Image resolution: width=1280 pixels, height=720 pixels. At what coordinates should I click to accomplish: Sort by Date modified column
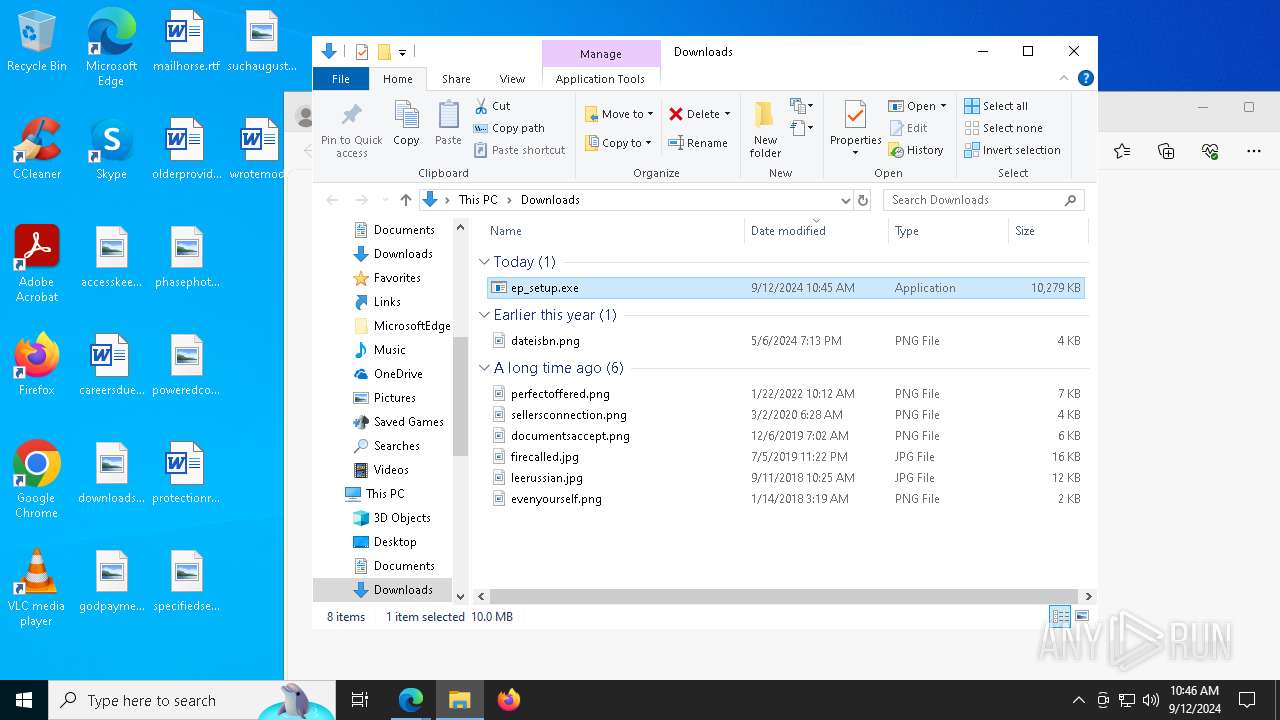coord(816,231)
